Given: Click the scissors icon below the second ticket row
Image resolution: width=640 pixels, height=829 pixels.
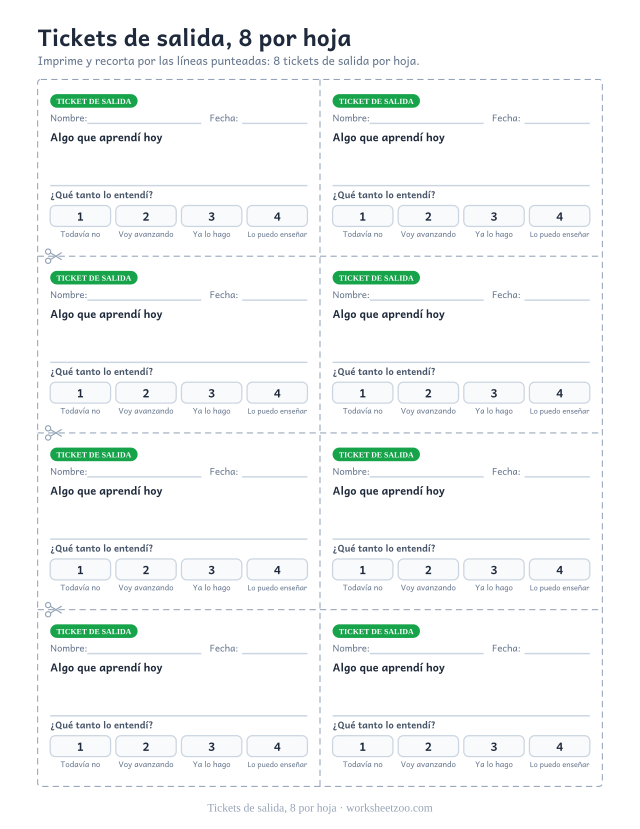Looking at the screenshot, I should (x=53, y=433).
